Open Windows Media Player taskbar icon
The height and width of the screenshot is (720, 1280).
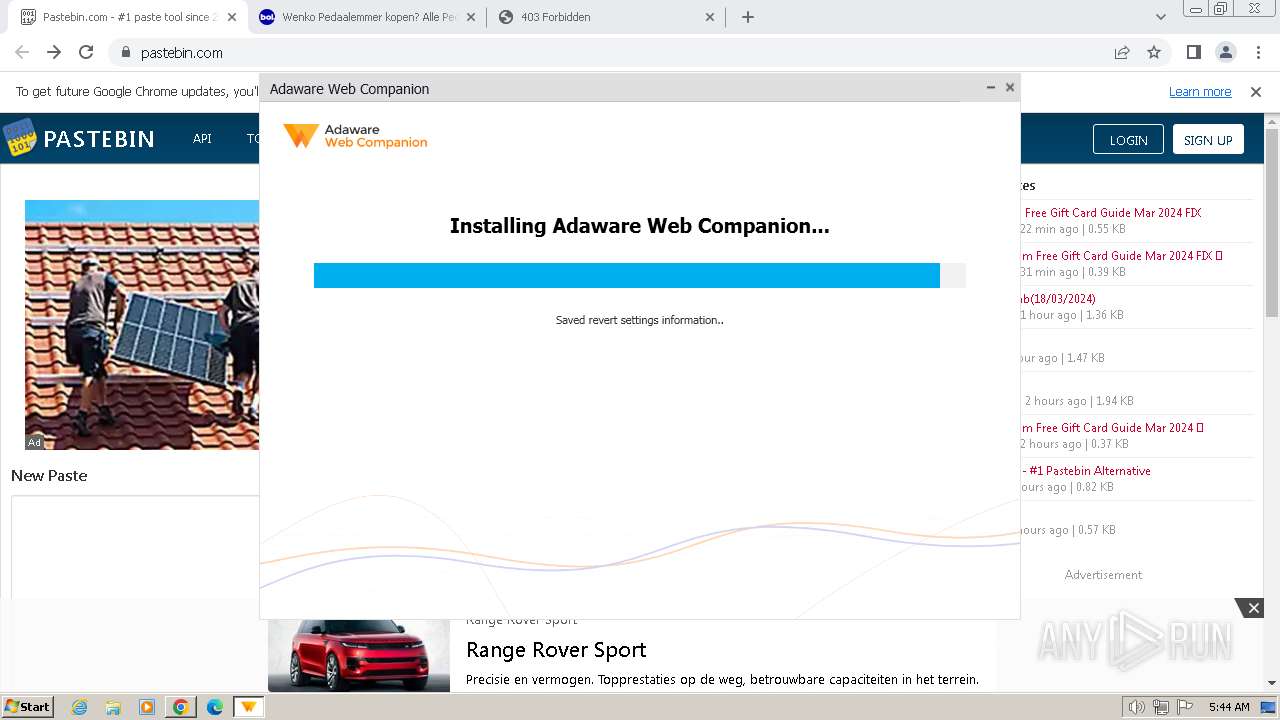[x=147, y=707]
